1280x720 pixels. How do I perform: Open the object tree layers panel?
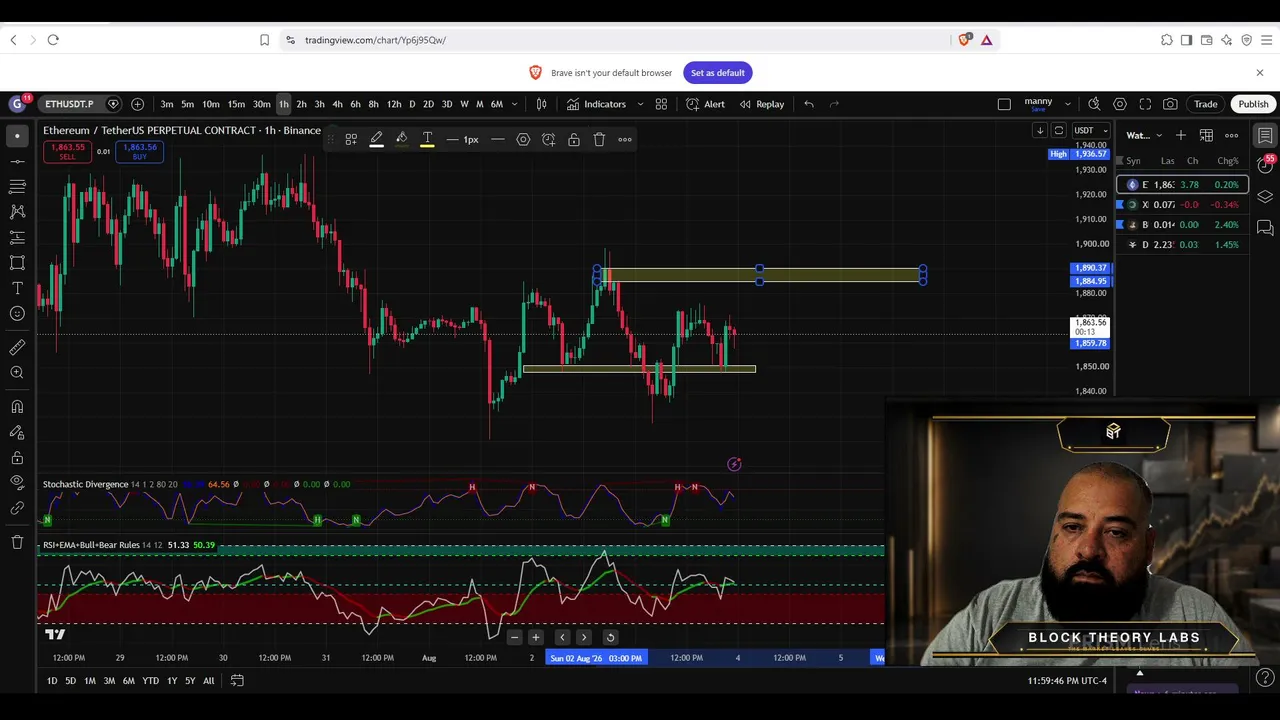1265,197
